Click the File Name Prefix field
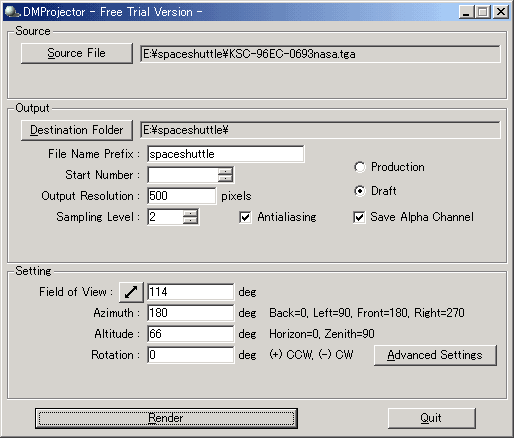 225,154
